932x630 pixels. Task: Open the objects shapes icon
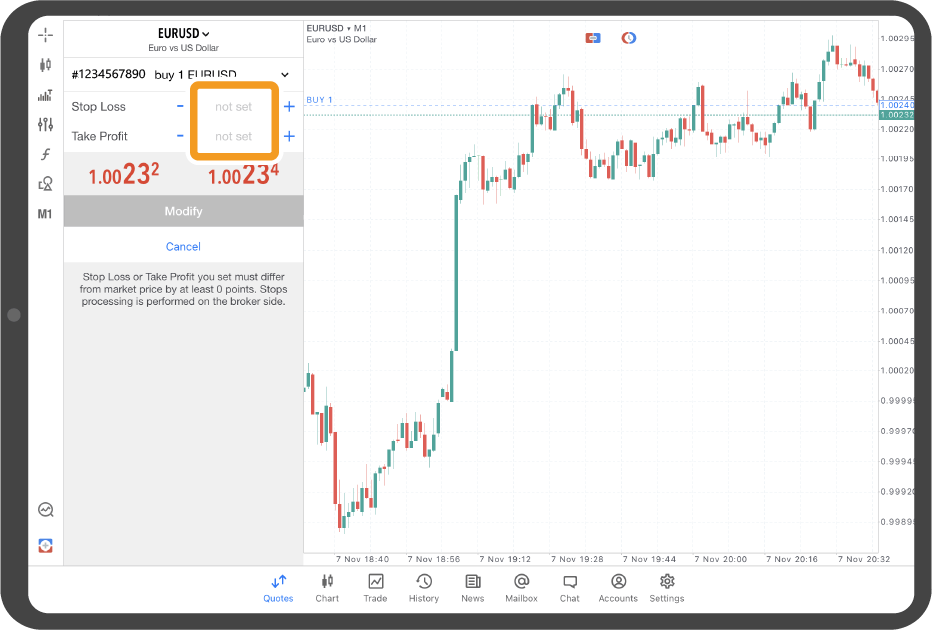point(45,184)
